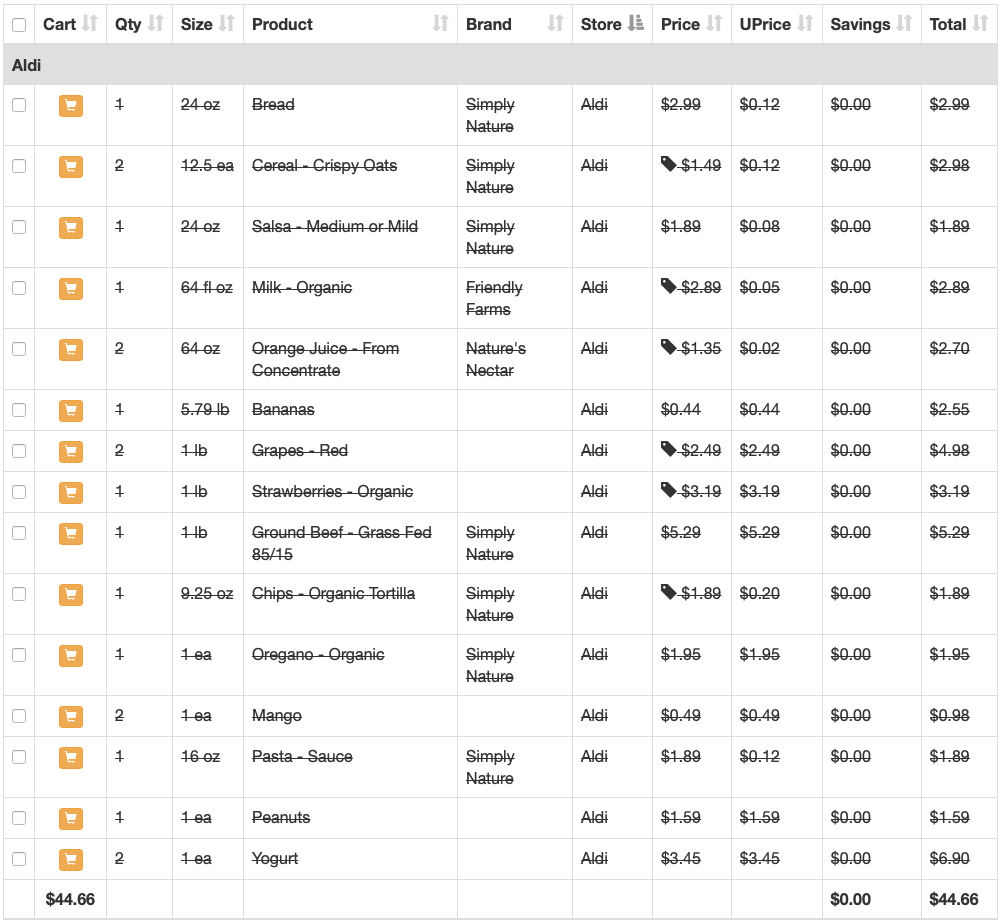Screen dimensions: 1002x920
Task: Sort the table by Cart column
Action: point(70,24)
